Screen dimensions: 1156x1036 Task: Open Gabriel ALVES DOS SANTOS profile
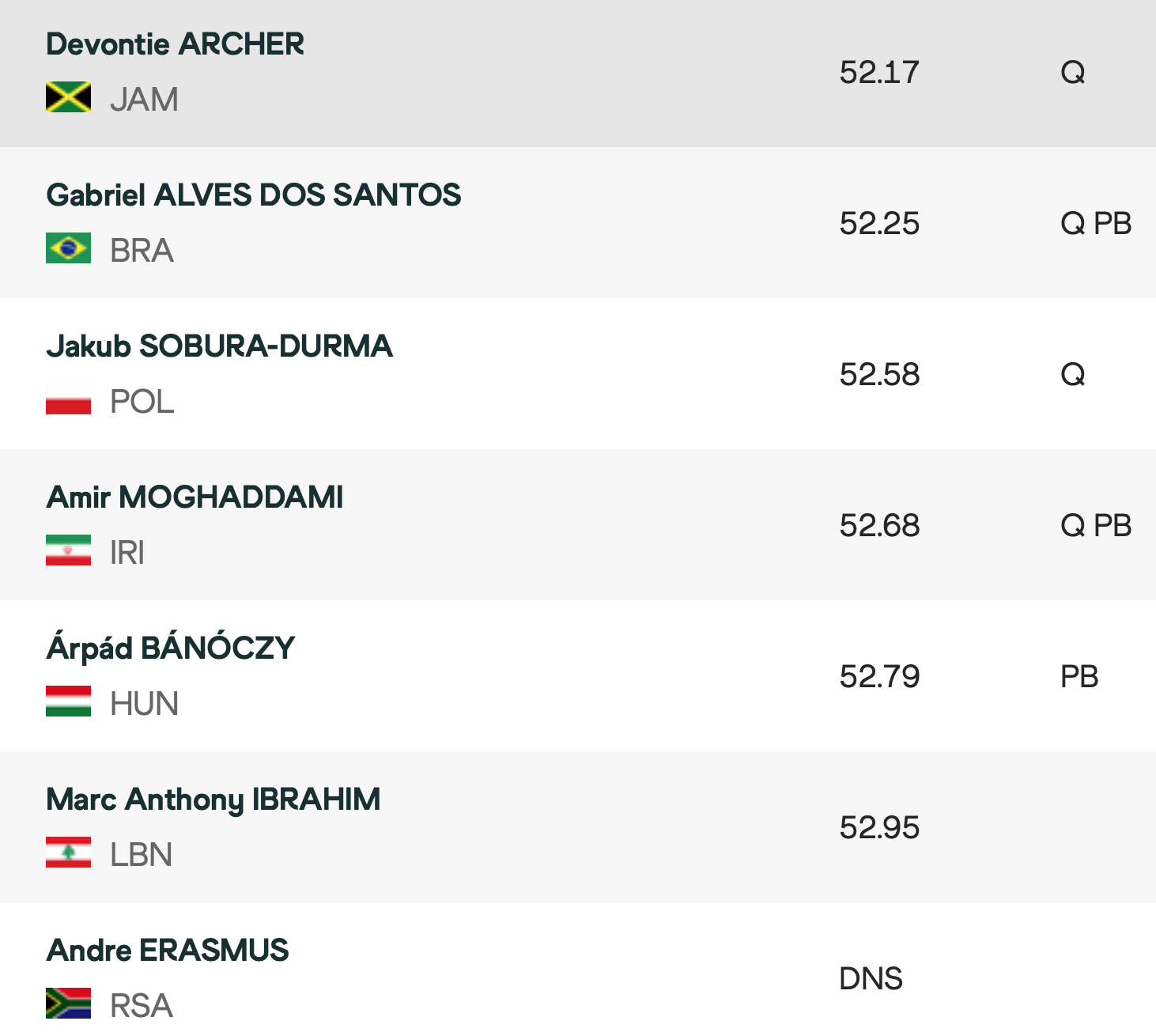253,195
